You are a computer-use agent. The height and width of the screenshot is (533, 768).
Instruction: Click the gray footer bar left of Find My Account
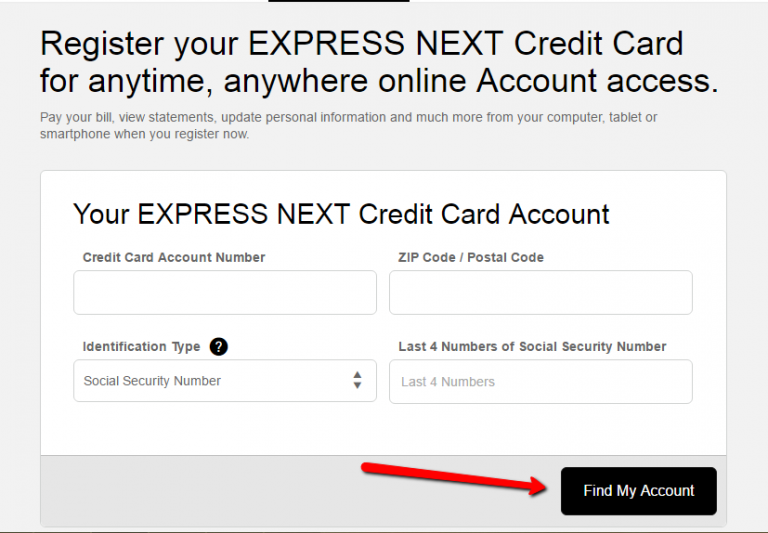[200, 490]
